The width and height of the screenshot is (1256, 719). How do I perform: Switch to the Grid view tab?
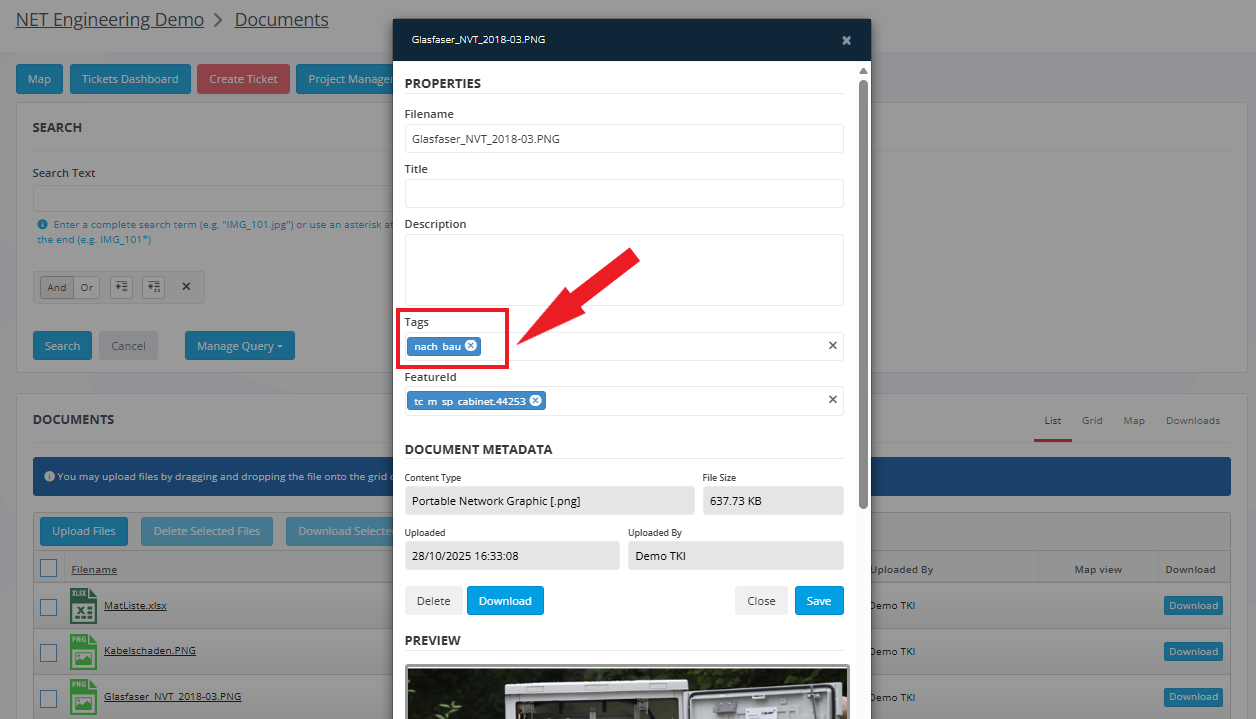pyautogui.click(x=1092, y=421)
